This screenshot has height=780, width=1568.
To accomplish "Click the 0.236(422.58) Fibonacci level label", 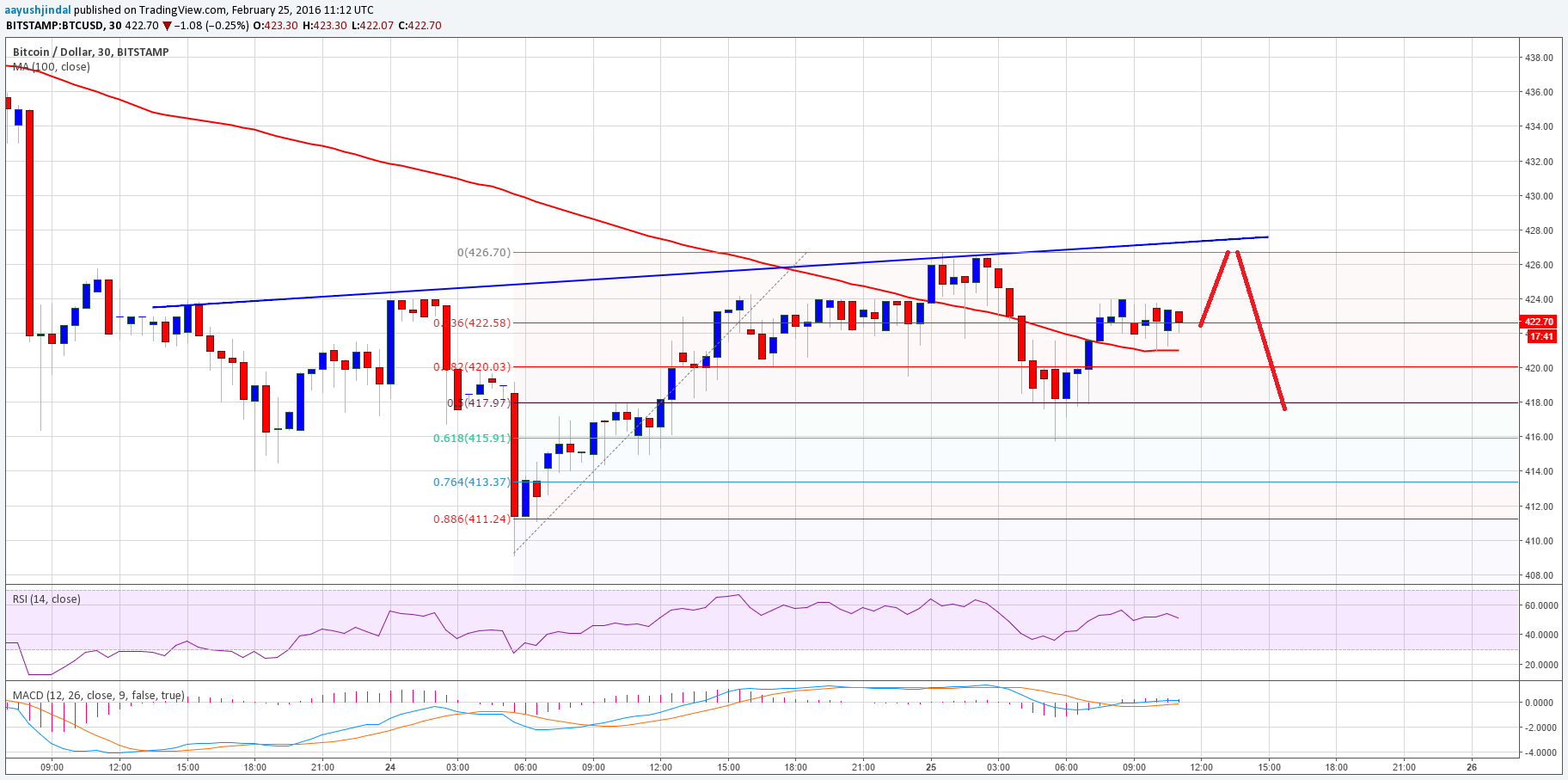I will (x=472, y=323).
